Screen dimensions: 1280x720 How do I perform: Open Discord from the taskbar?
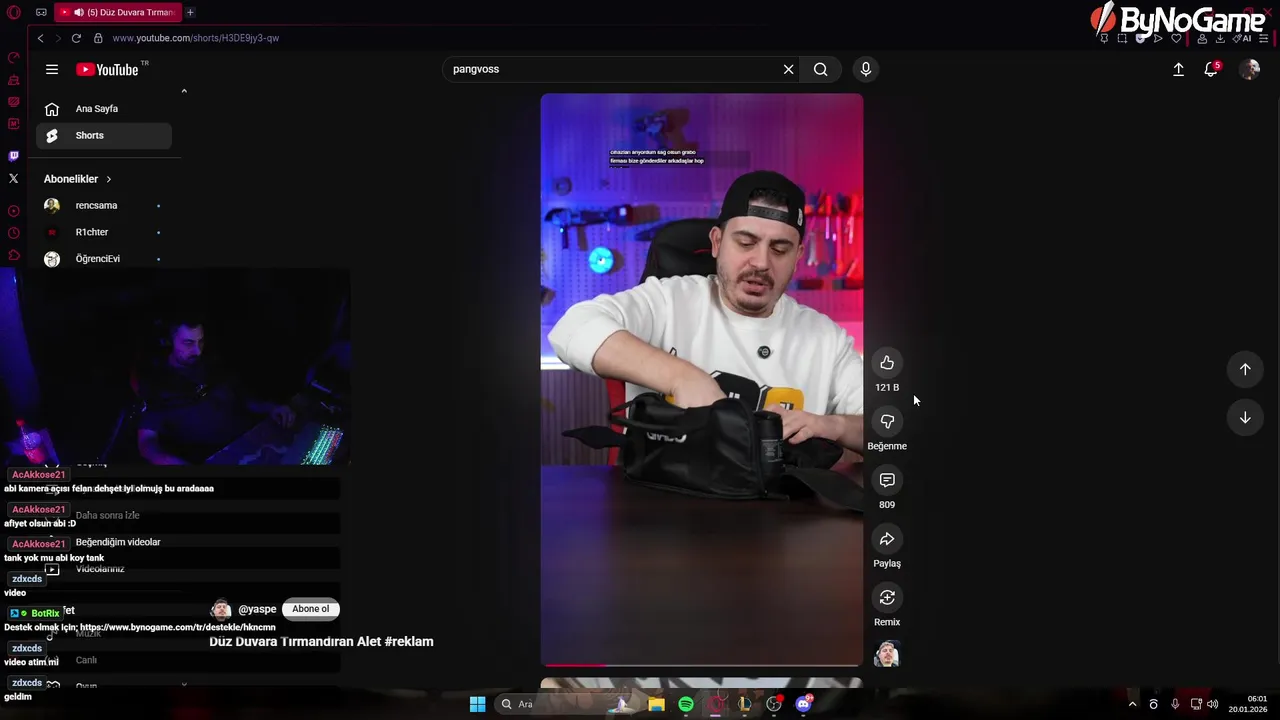(803, 704)
